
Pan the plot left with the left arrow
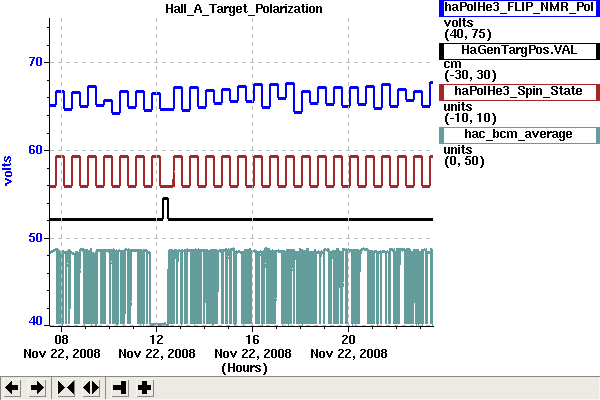coord(12,388)
